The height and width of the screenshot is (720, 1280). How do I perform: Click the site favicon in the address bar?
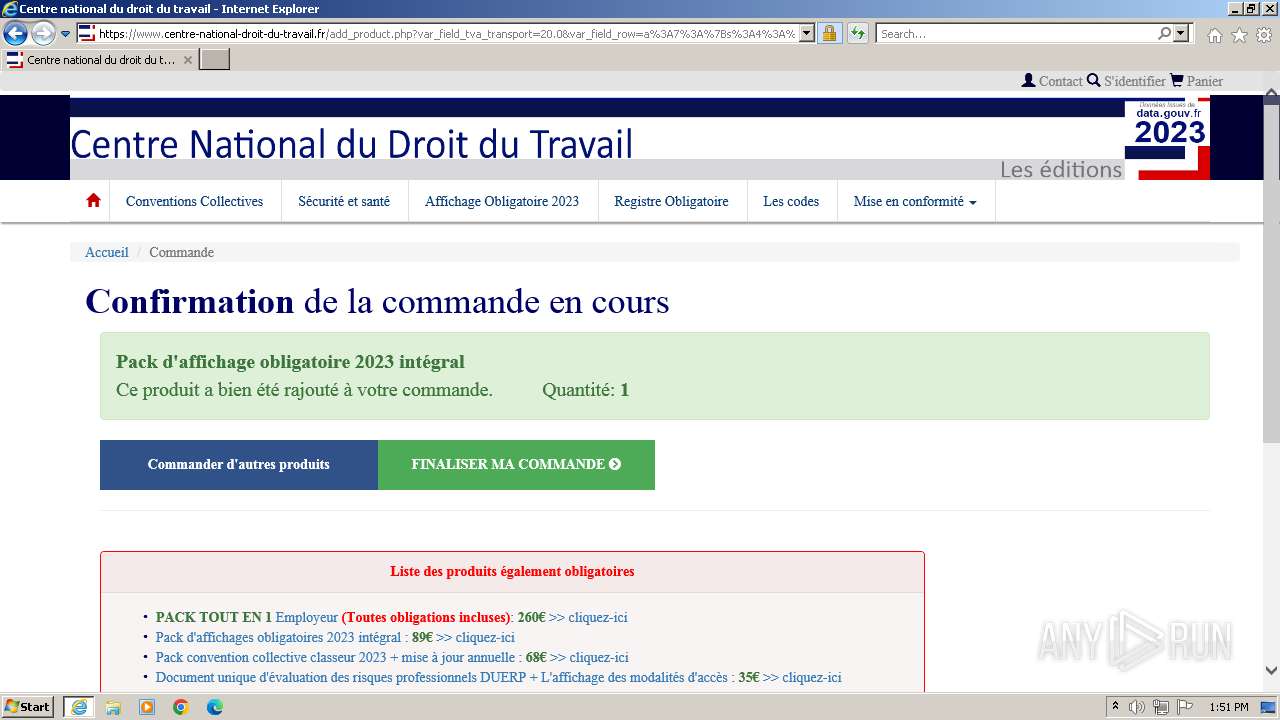(87, 33)
